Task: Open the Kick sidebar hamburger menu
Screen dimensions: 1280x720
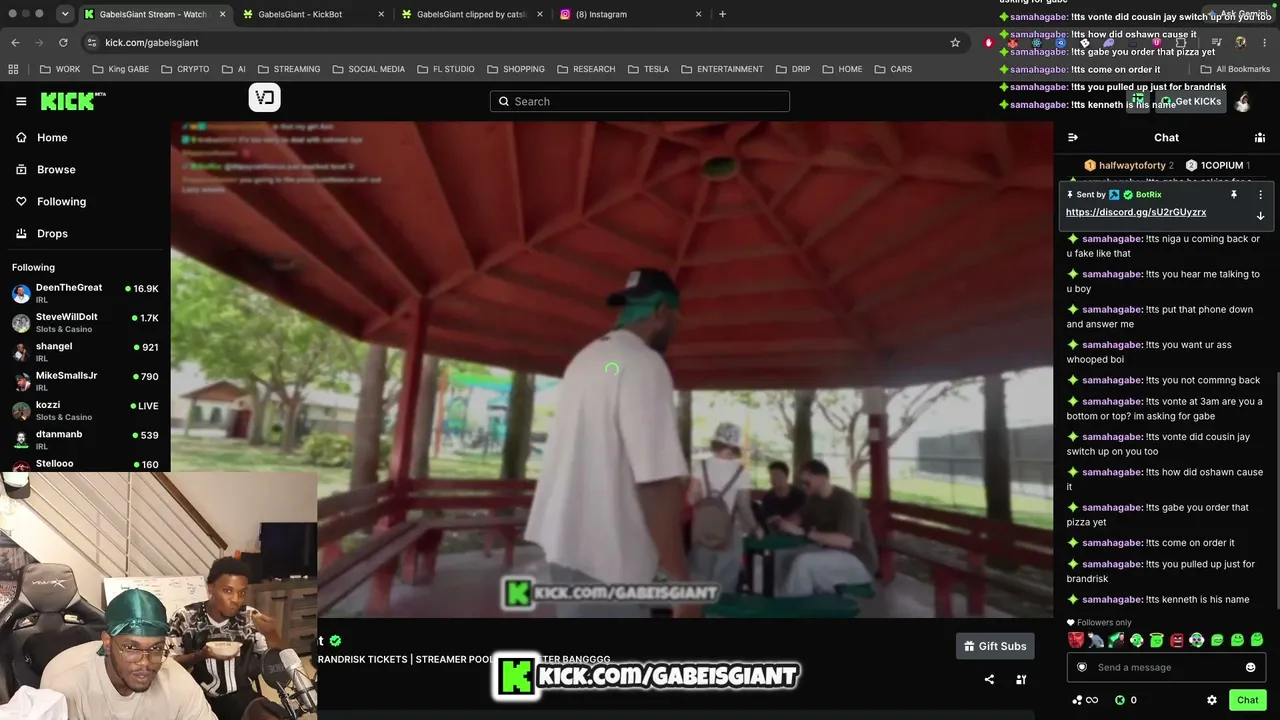Action: tap(21, 101)
